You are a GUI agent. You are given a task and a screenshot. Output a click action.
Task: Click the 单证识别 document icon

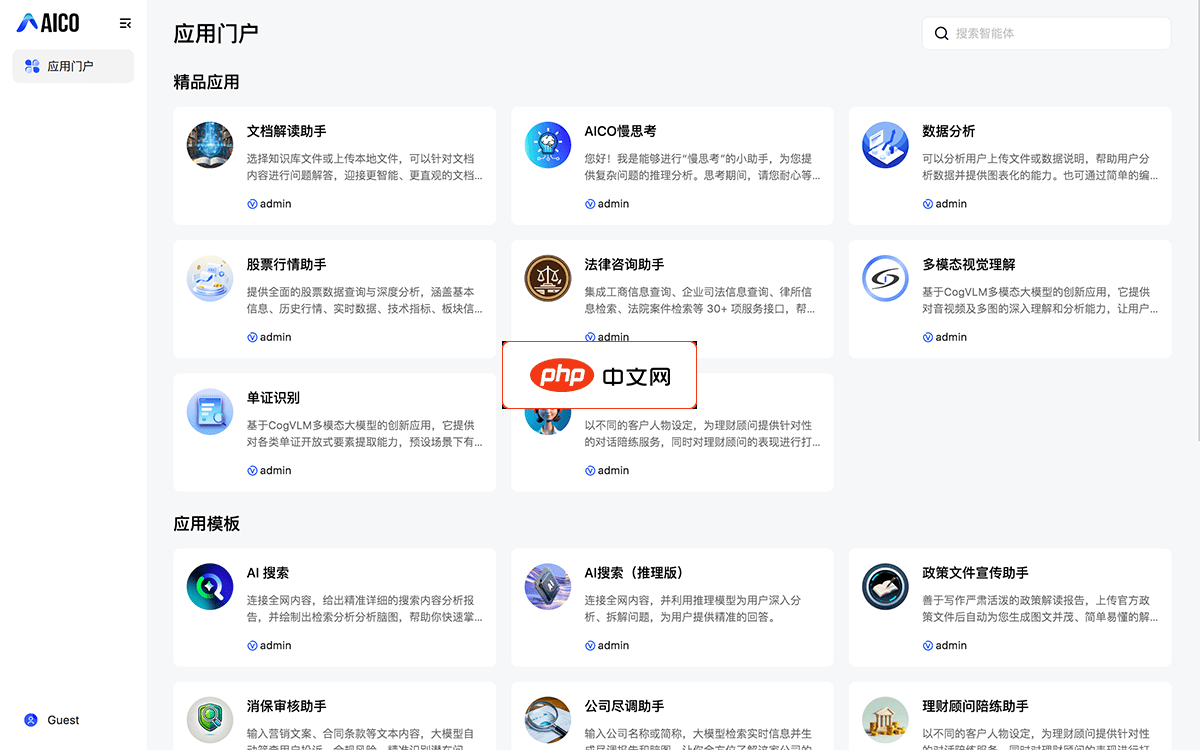[210, 411]
